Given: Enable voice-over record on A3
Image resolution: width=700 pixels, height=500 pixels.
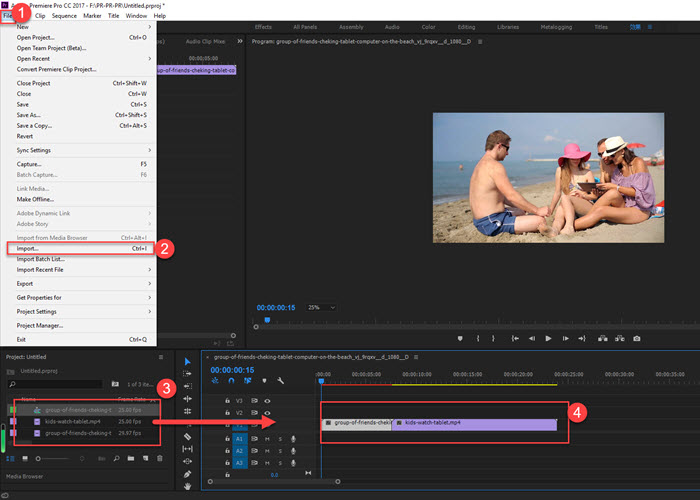Looking at the screenshot, I should [293, 463].
